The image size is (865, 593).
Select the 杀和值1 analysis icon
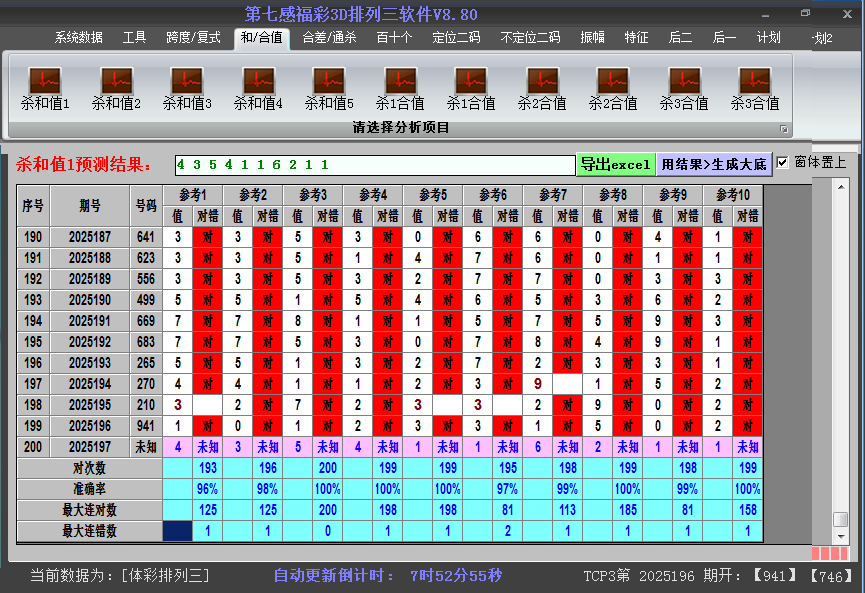point(45,88)
